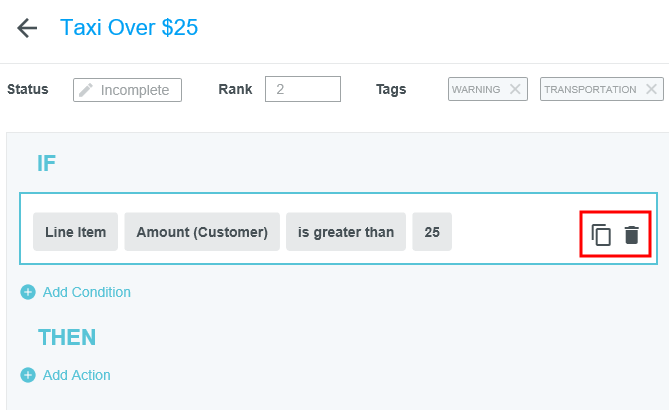669x410 pixels.
Task: Click the Add Action link
Action: (76, 375)
